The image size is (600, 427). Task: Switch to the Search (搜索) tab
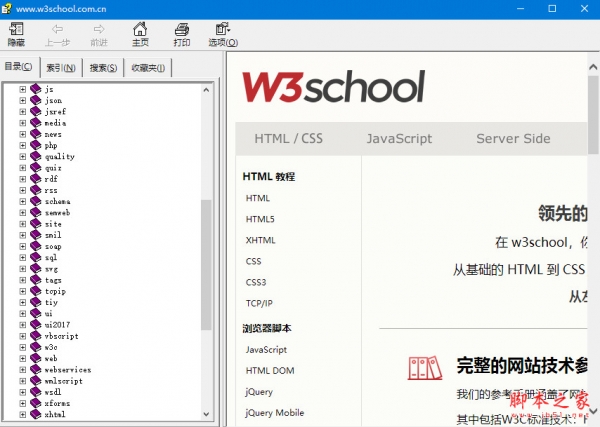click(103, 68)
